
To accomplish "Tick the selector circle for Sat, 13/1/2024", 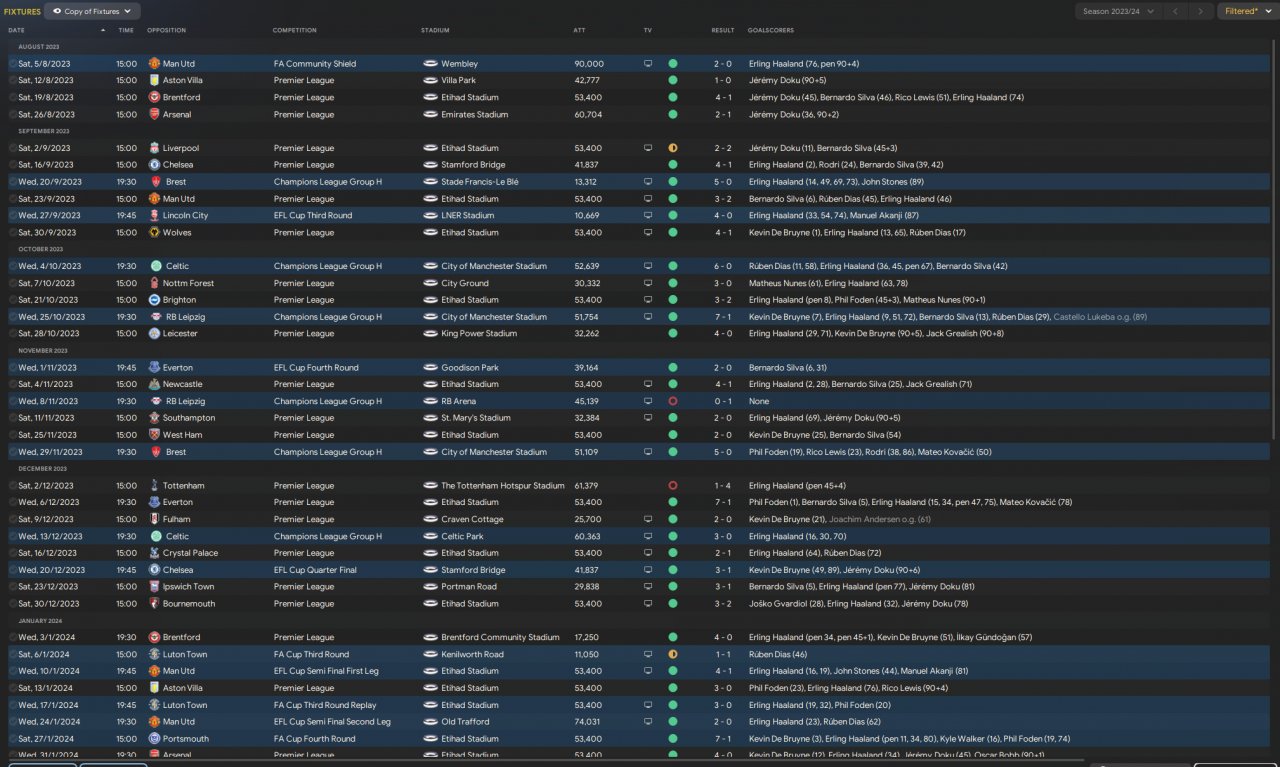I will pos(13,688).
